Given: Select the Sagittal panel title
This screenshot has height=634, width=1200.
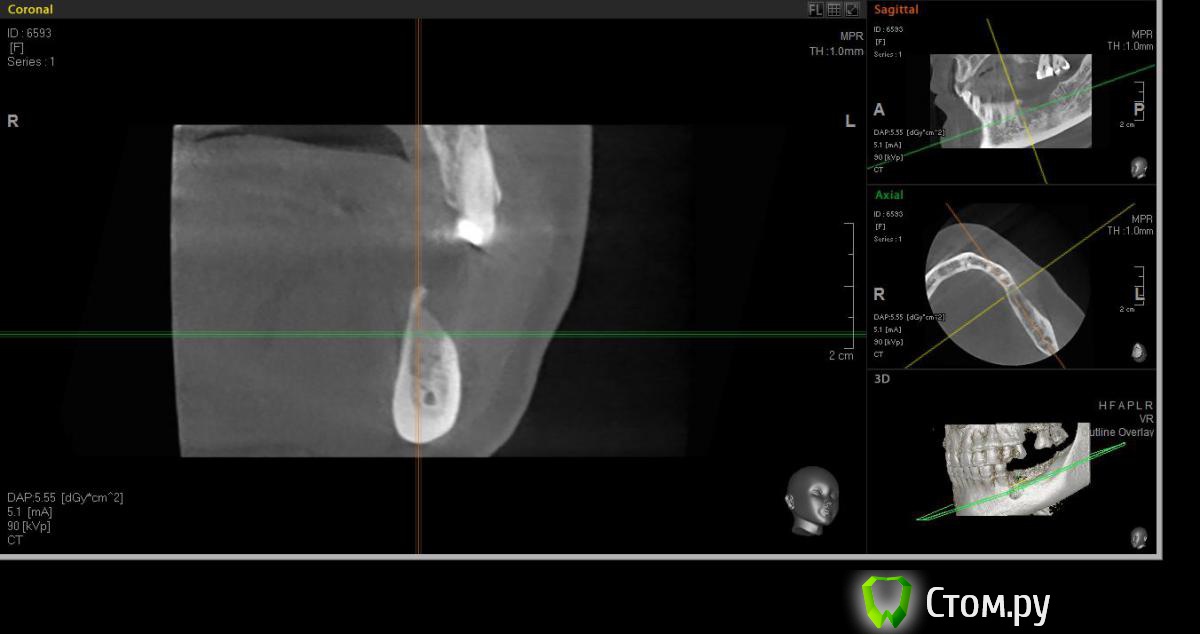Looking at the screenshot, I should click(x=896, y=10).
